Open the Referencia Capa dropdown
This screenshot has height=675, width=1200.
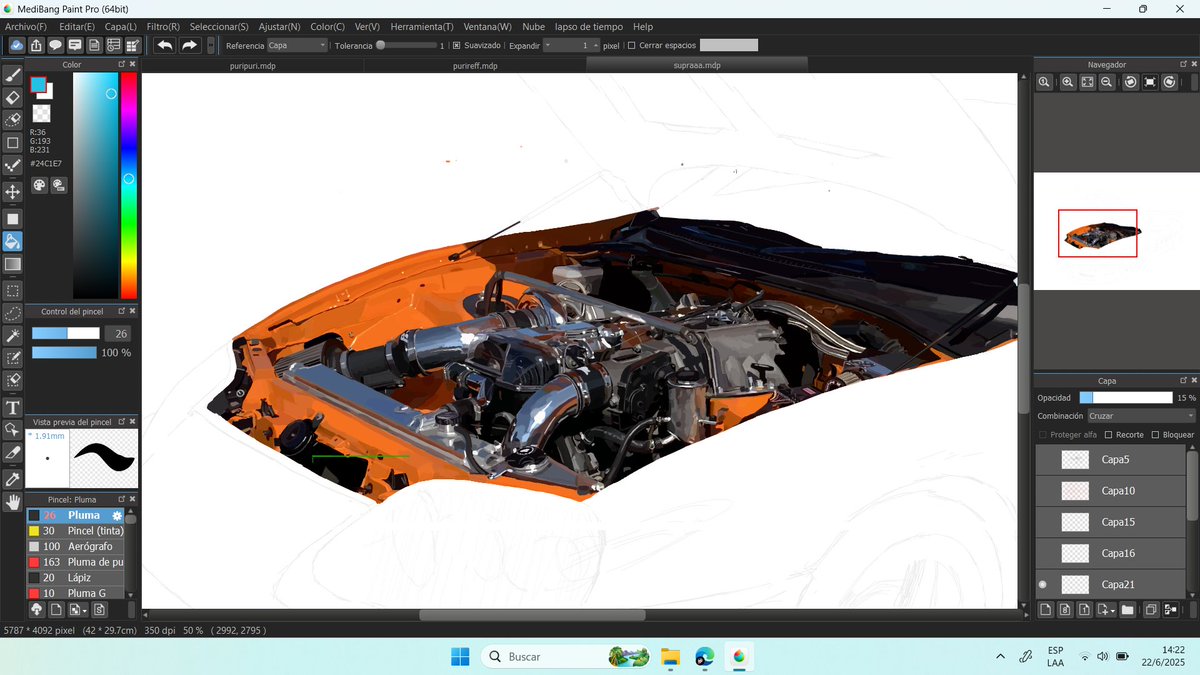click(x=297, y=45)
